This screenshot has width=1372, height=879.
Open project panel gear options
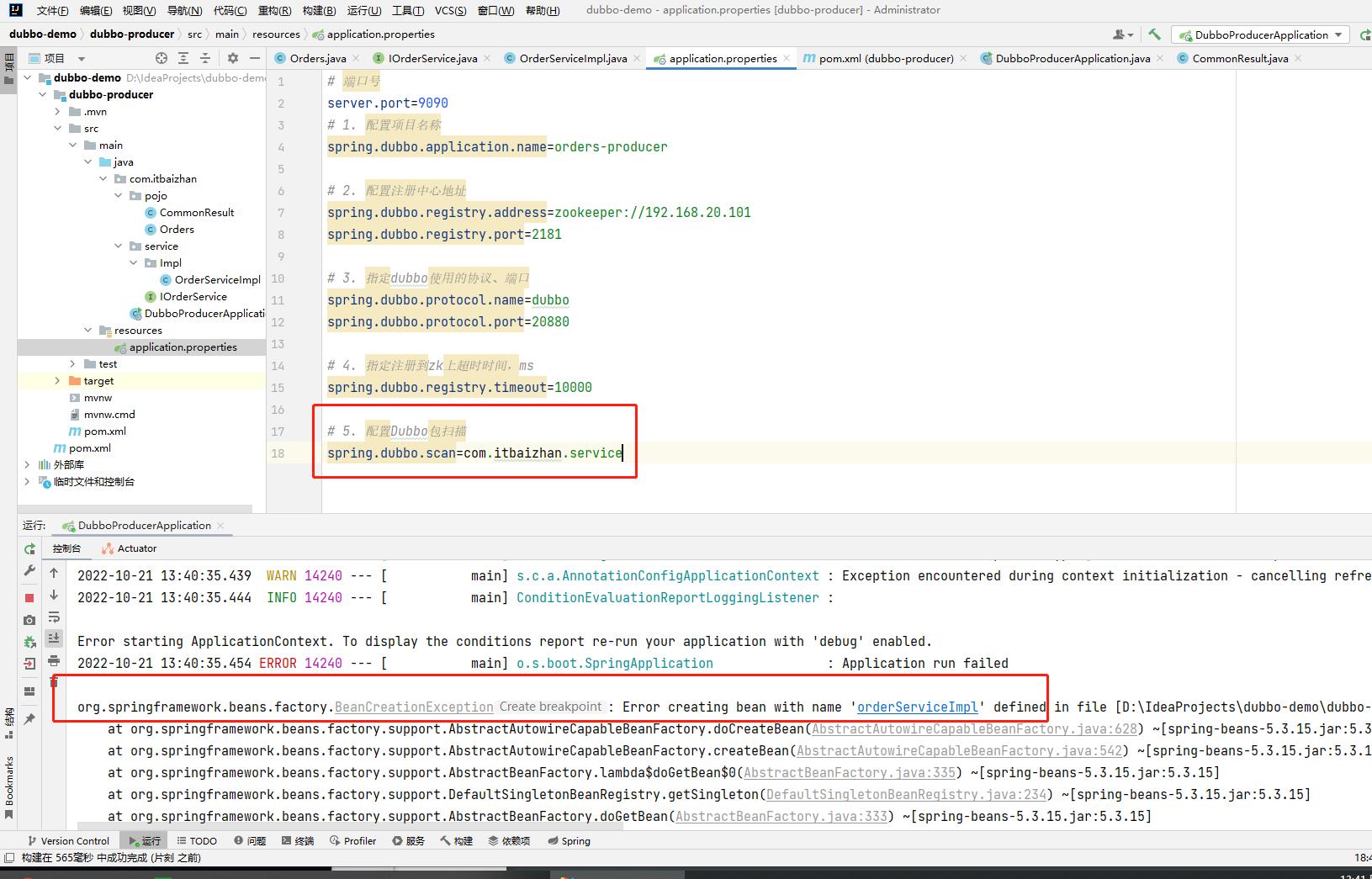tap(233, 58)
